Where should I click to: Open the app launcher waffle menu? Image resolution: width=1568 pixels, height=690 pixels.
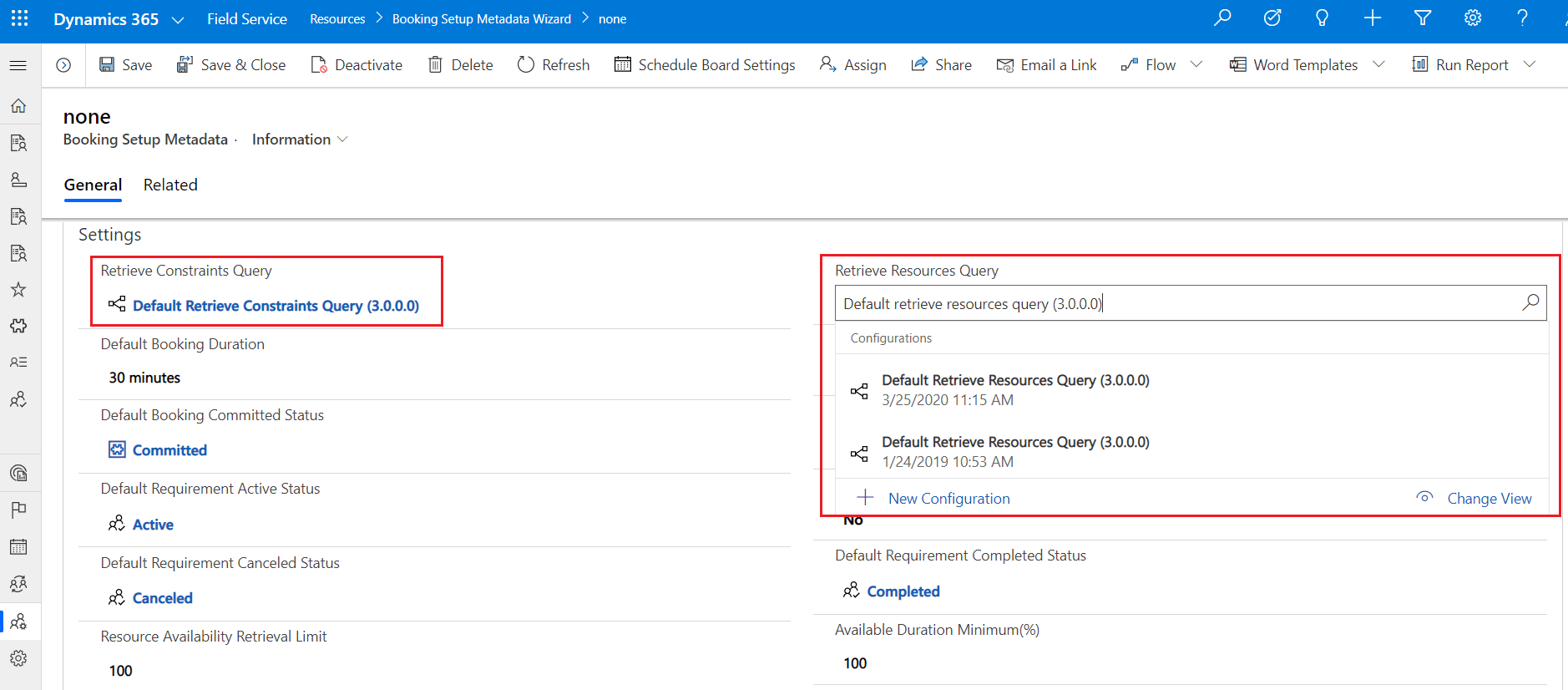click(x=19, y=18)
